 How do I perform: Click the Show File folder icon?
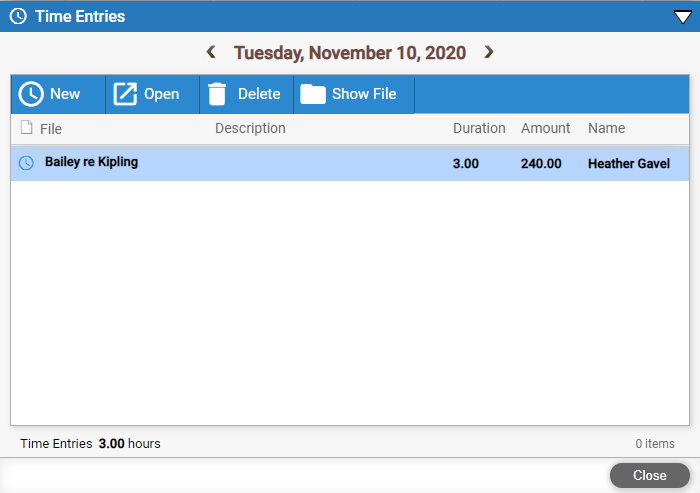coord(313,94)
